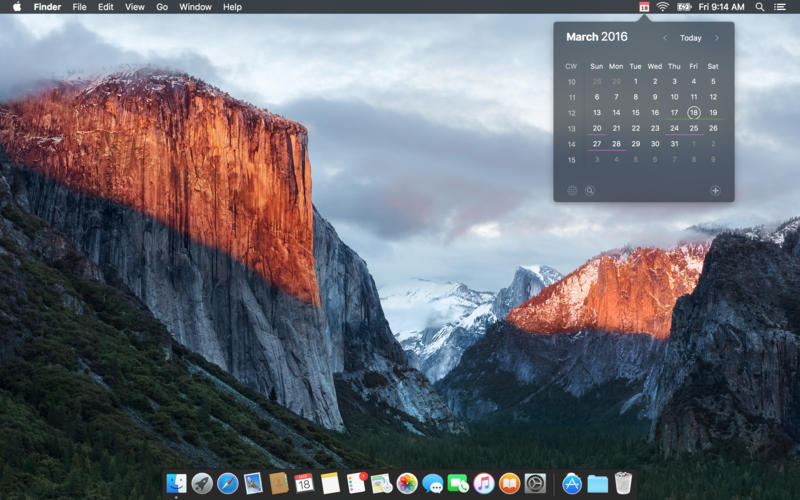The image size is (800, 500).
Task: Open System Preferences from the Dock
Action: coord(535,483)
